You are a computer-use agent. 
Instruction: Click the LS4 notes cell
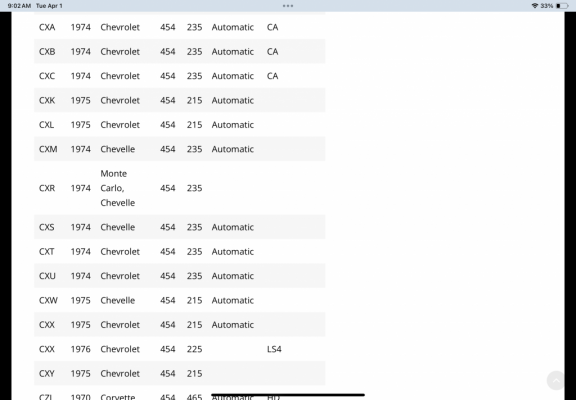pos(274,349)
